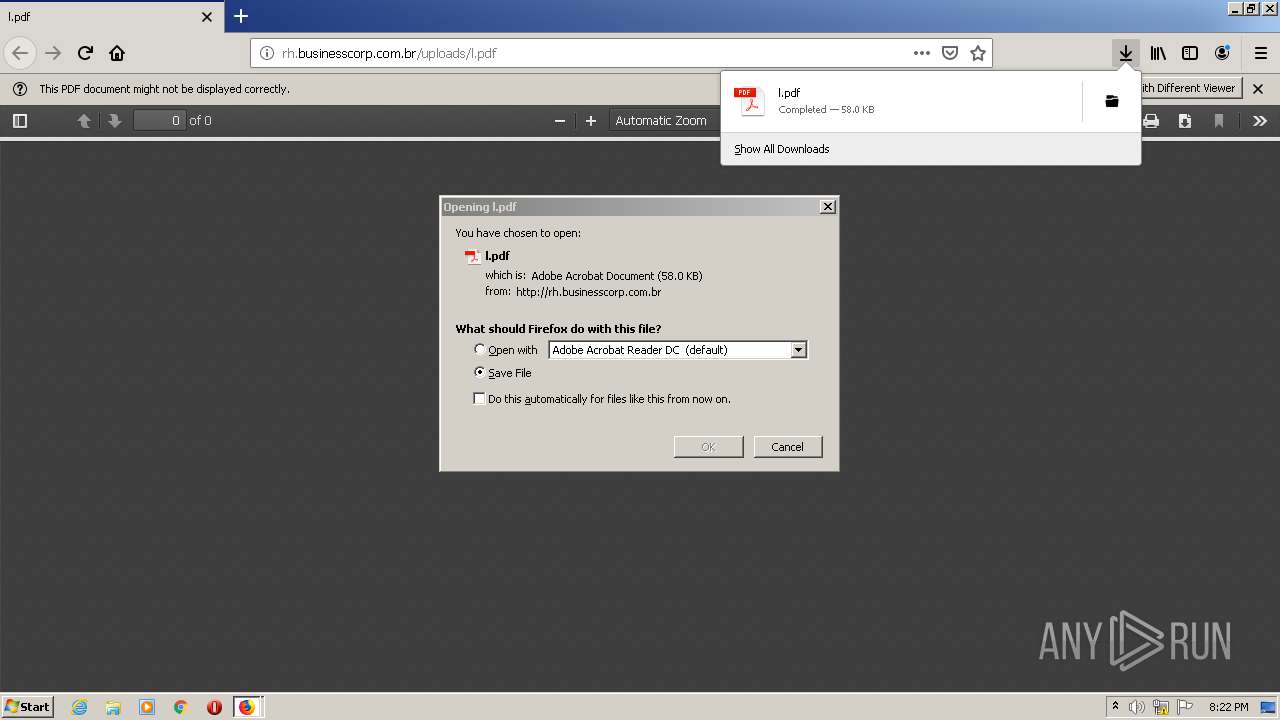The image size is (1280, 720).
Task: Toggle PDF viewer sidebar
Action: click(20, 121)
